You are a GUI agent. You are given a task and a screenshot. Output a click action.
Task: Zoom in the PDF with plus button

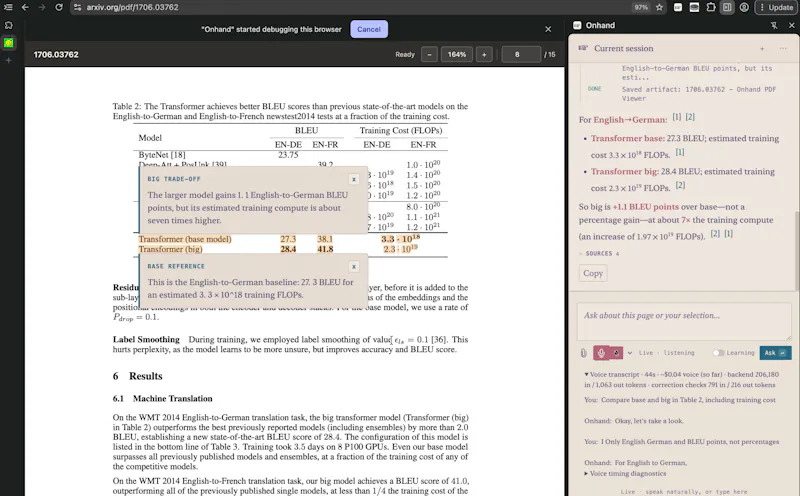484,54
